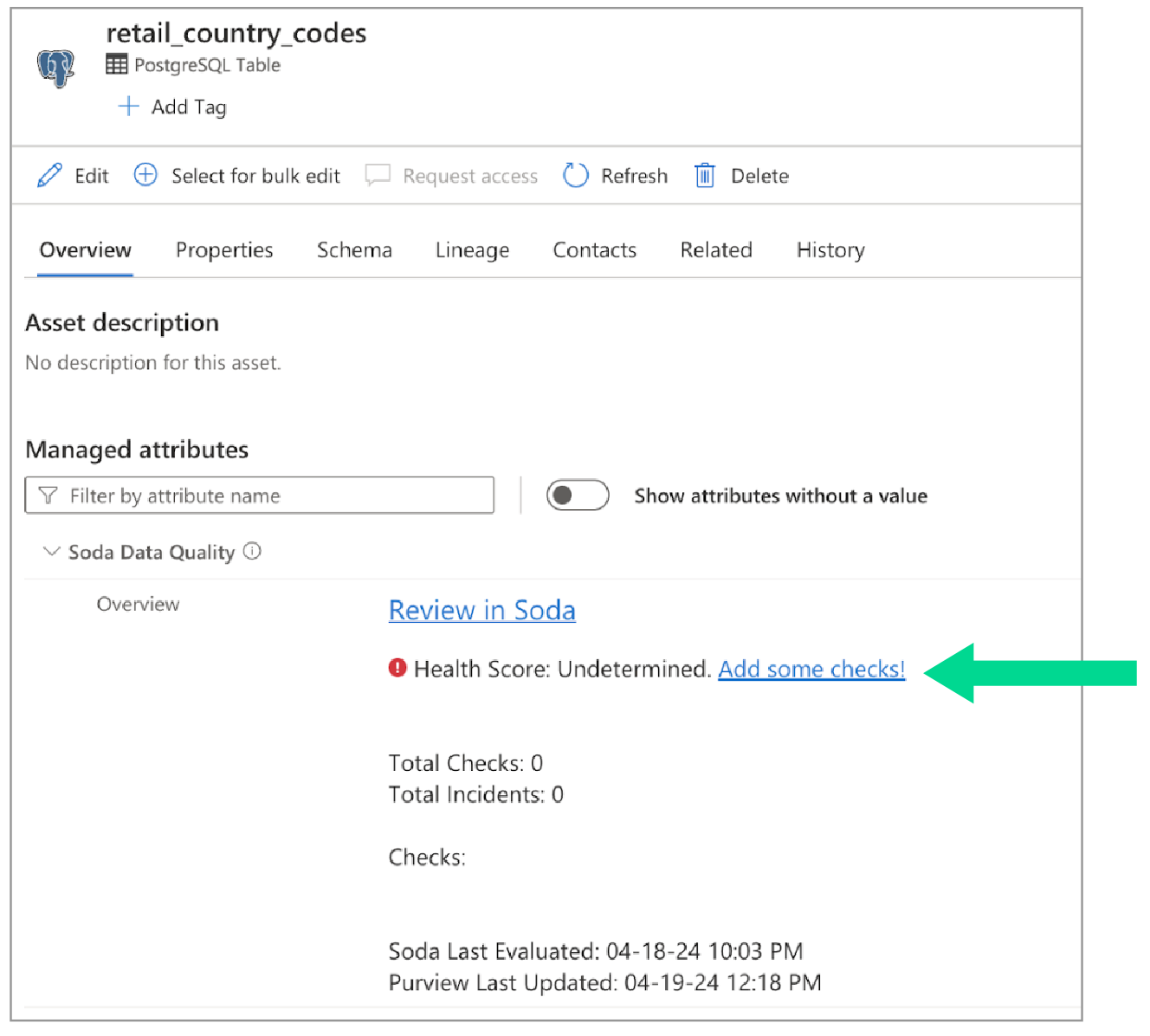Go to the History tab
The width and height of the screenshot is (1150, 1036).
coord(830,250)
